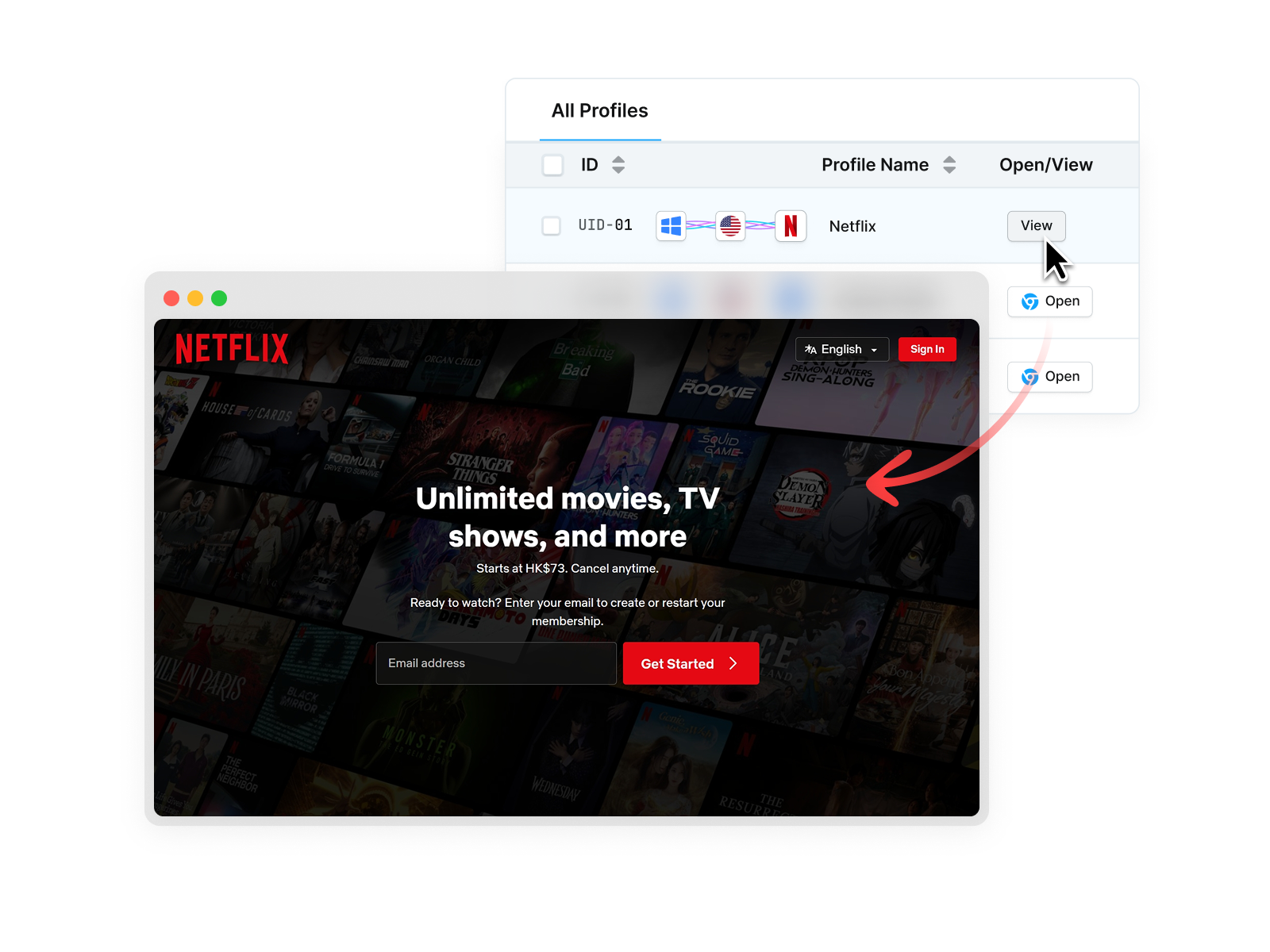1270x952 pixels.
Task: Click the translate icon in the language selector
Action: click(x=810, y=349)
